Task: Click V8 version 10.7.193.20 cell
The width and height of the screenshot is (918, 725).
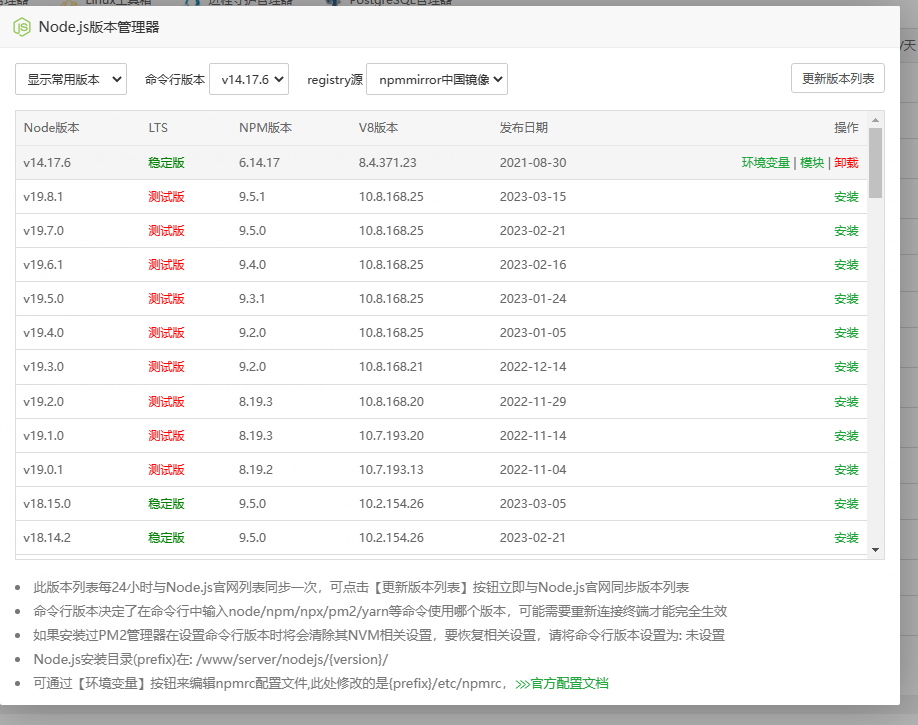Action: pos(391,436)
